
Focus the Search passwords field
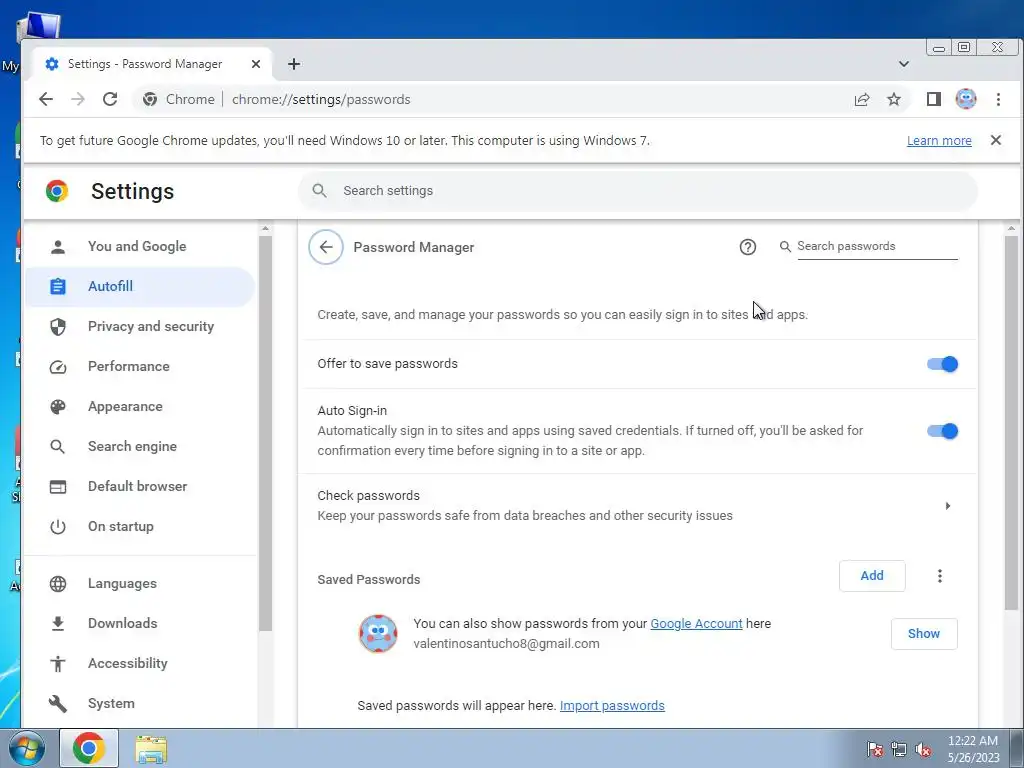point(877,246)
